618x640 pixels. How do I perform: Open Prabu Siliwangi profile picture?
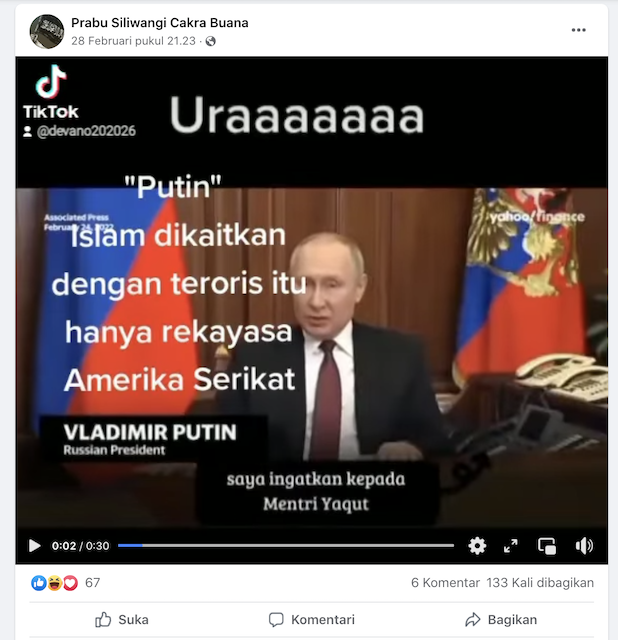(x=47, y=31)
